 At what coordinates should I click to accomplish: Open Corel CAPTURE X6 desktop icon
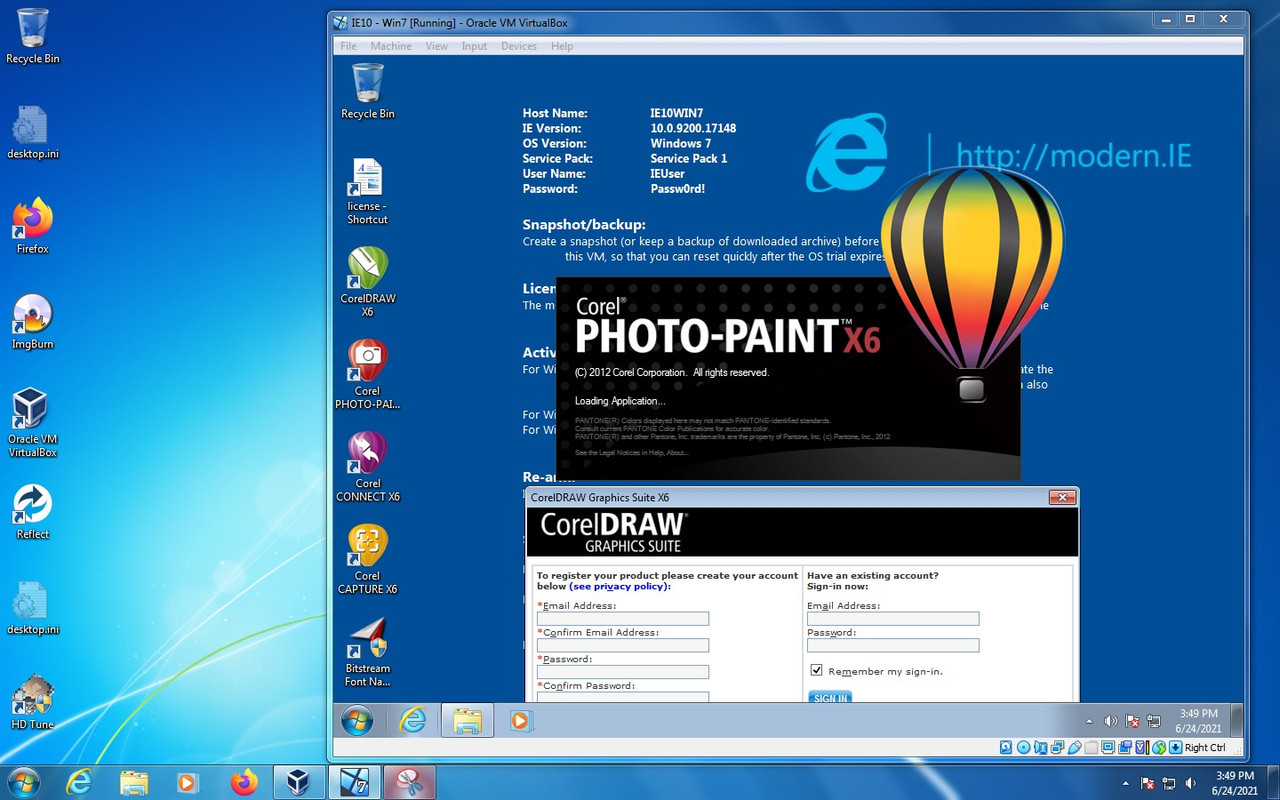point(367,560)
